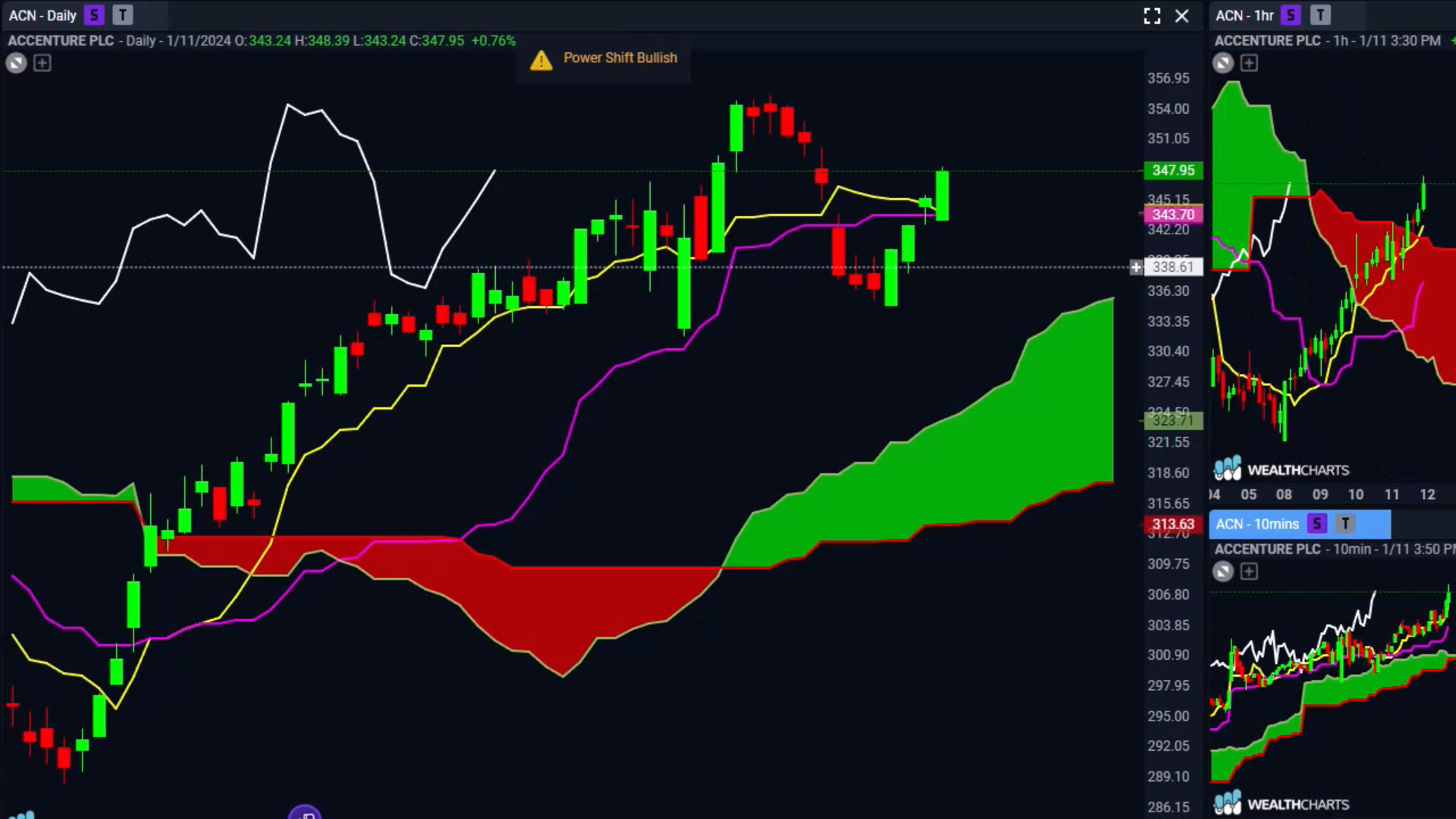Click the Power Shift Bullish warning icon
Screen dimensions: 1456x819
point(541,59)
